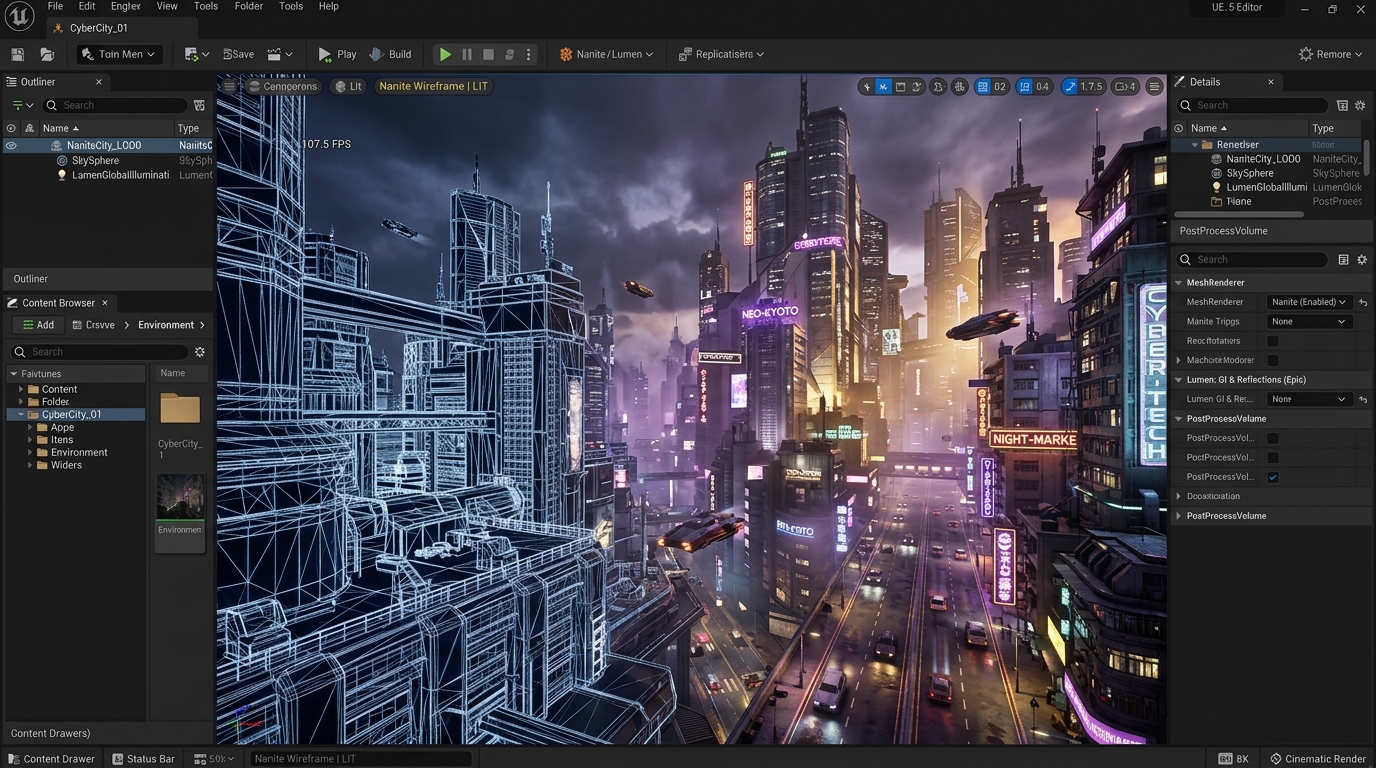Open the play options three-dot menu
Screen dimensions: 1376x768
point(529,54)
